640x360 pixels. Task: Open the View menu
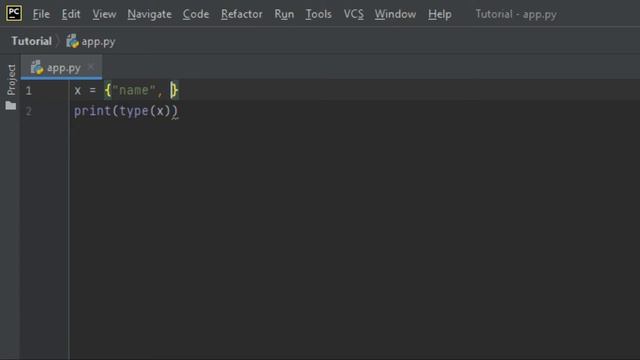104,14
